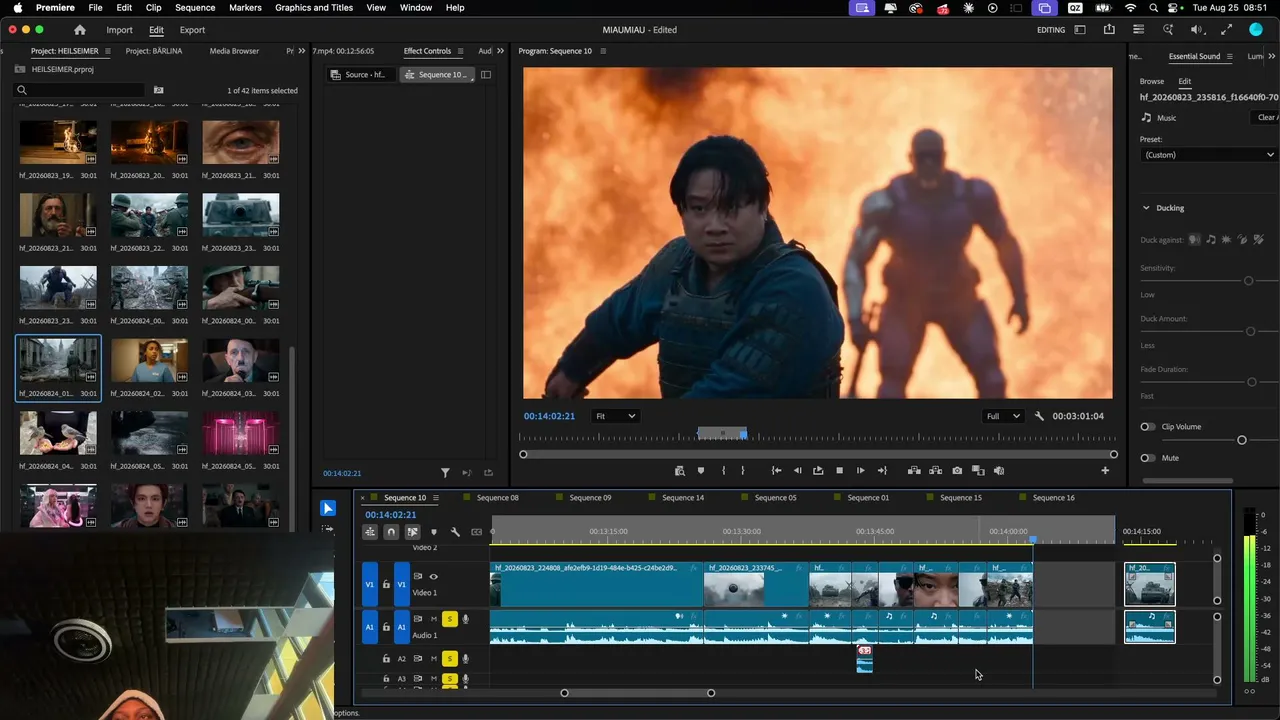
Task: Solo the A2 audio track
Action: click(450, 658)
